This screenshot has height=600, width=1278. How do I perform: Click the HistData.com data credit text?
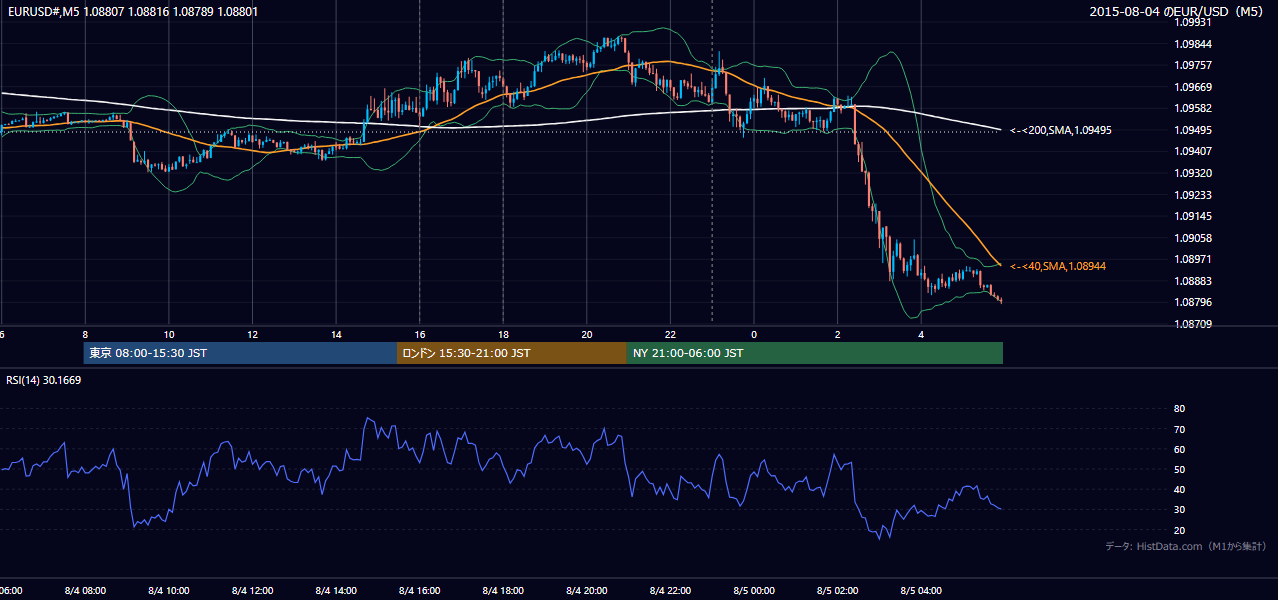[x=1186, y=546]
